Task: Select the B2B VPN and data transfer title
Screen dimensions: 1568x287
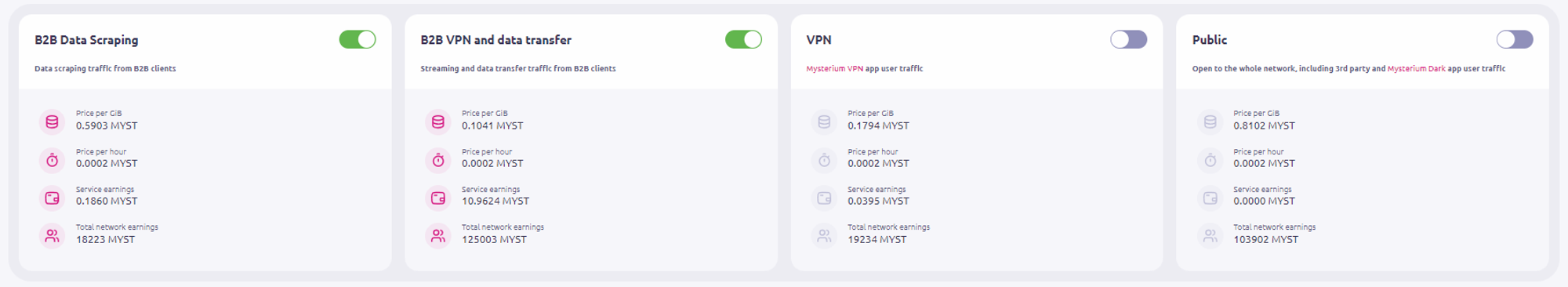Action: 495,40
